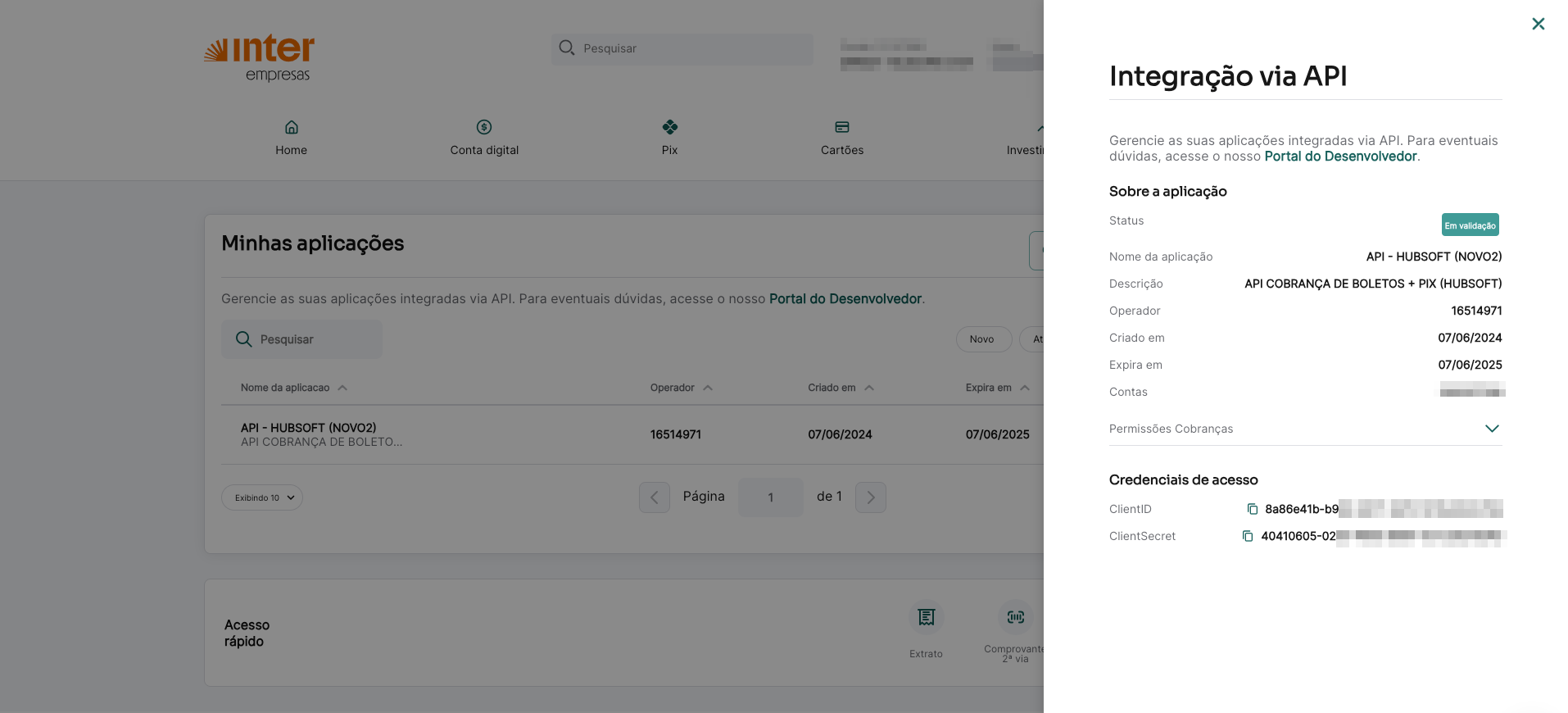Go to next page arrow

[x=871, y=497]
